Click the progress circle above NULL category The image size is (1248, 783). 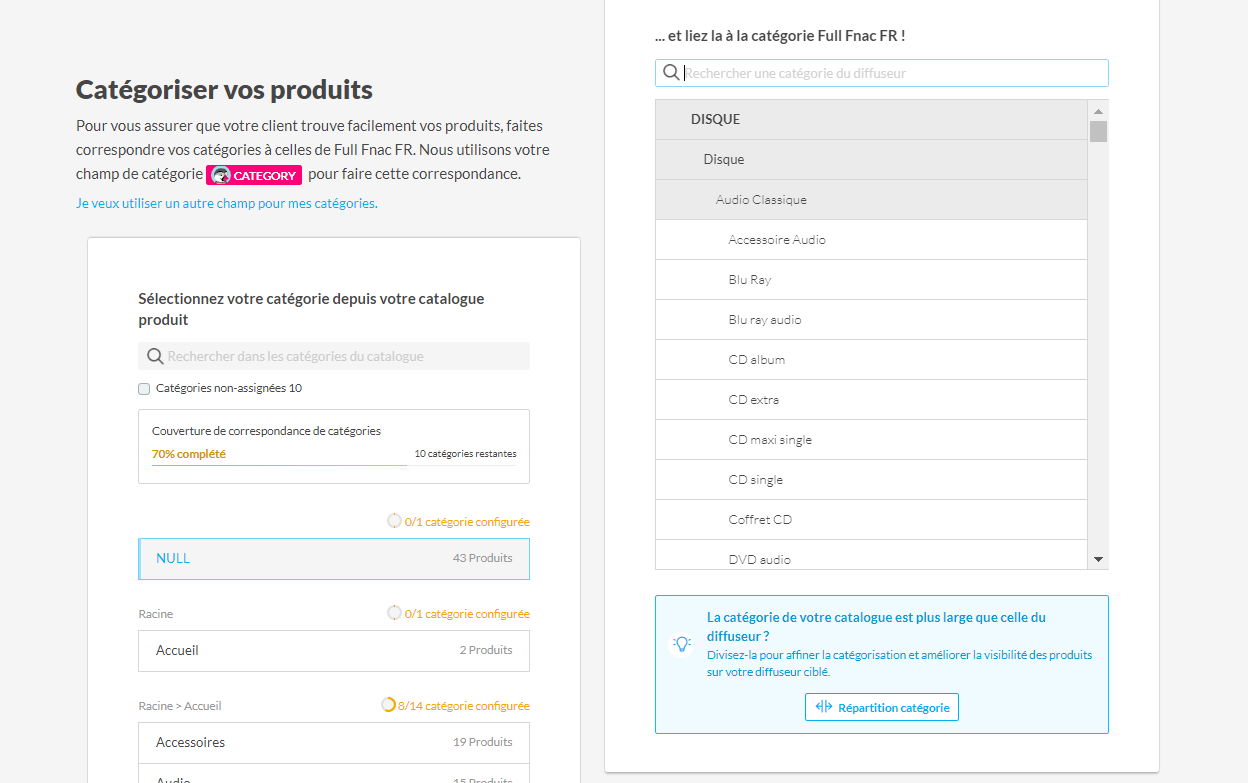[394, 521]
